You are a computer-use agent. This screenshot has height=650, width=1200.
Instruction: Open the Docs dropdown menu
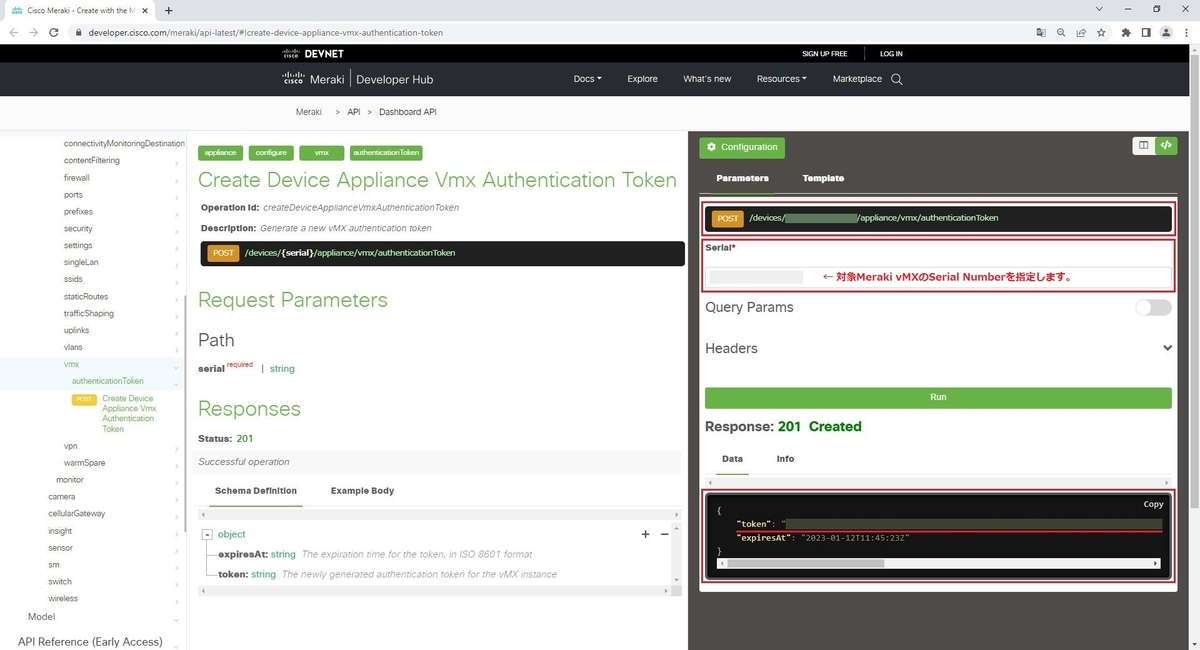pyautogui.click(x=587, y=79)
